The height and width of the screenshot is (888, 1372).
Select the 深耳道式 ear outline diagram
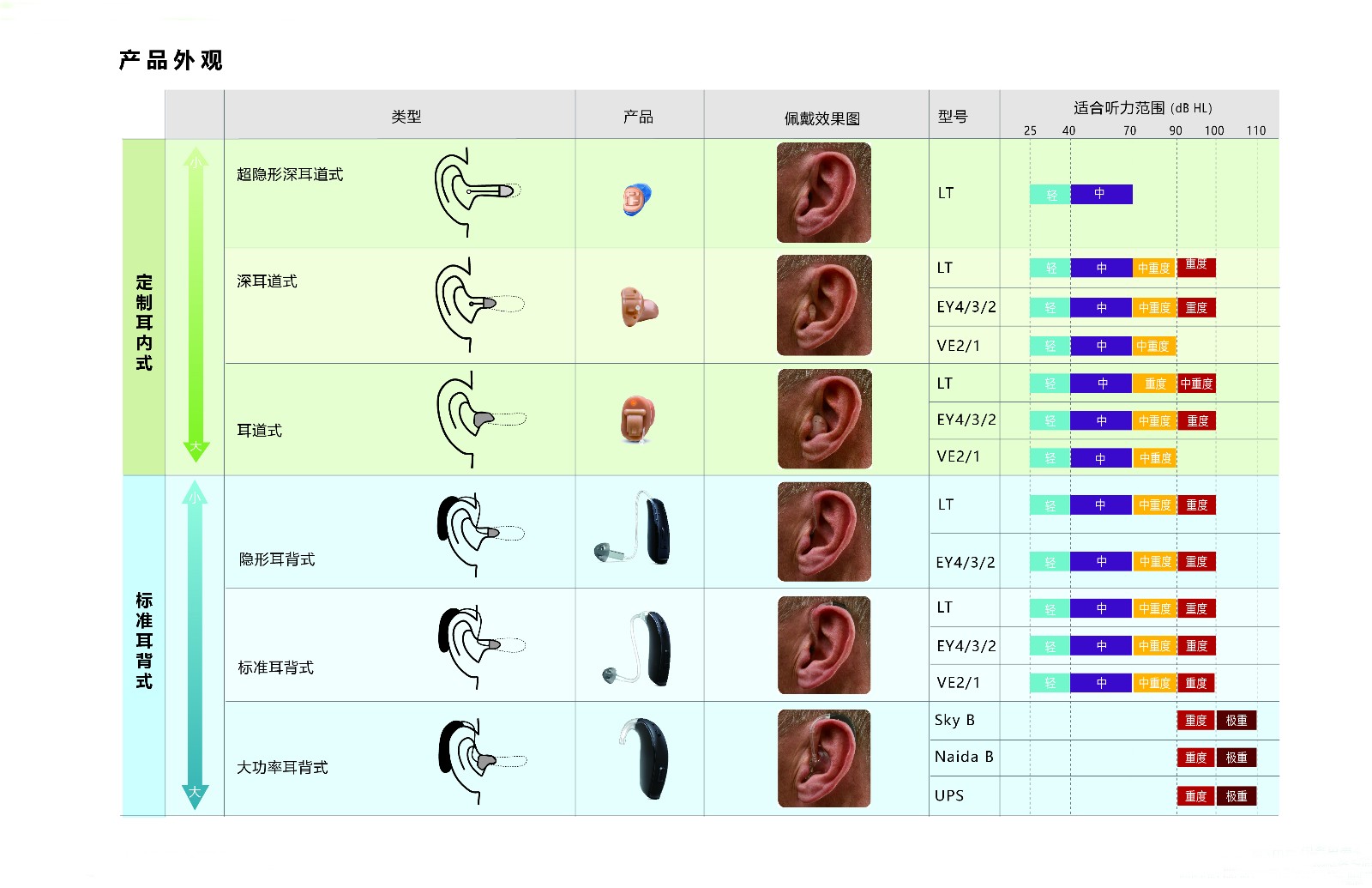tap(478, 305)
